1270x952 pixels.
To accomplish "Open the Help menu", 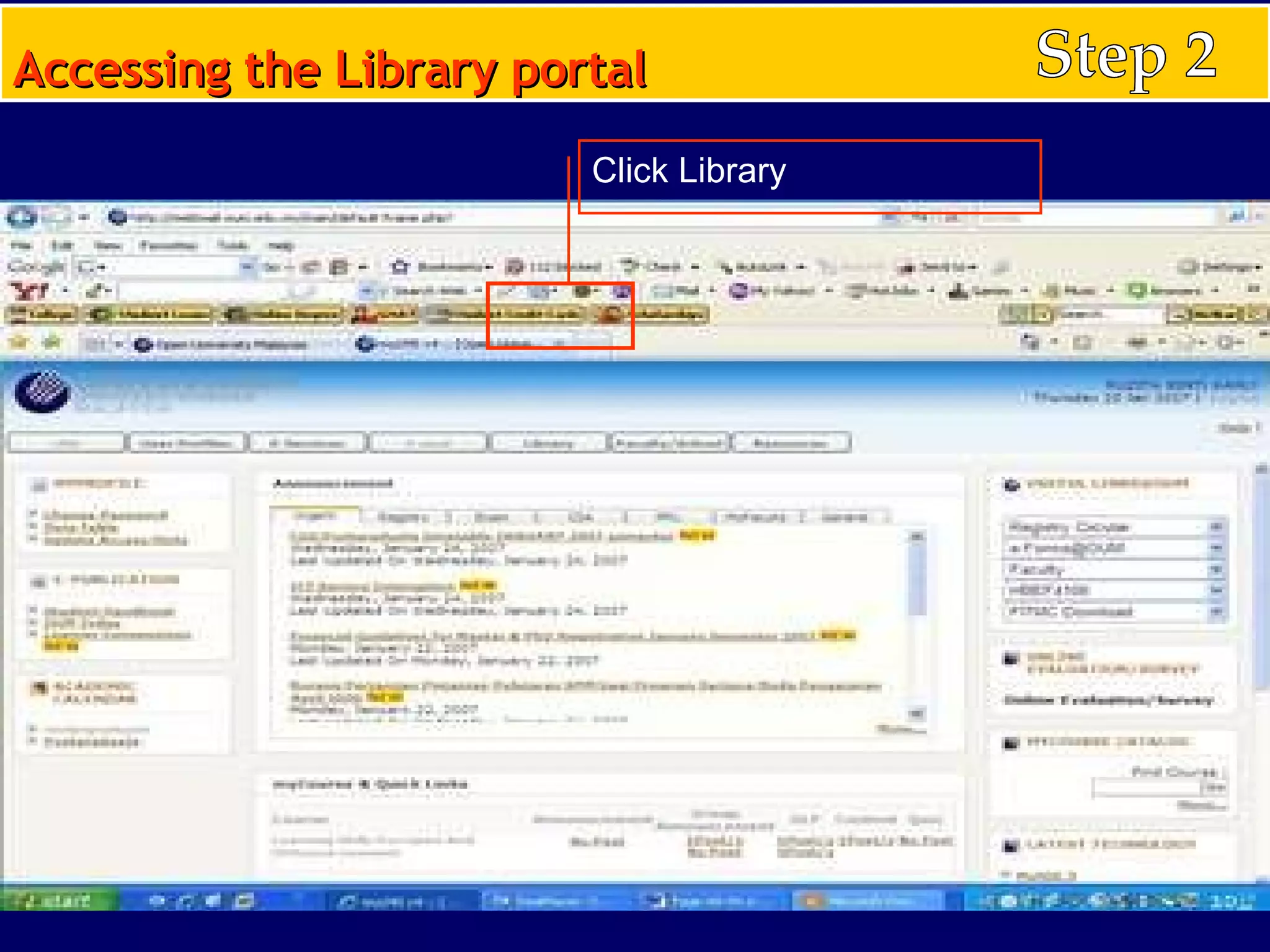I will point(280,245).
